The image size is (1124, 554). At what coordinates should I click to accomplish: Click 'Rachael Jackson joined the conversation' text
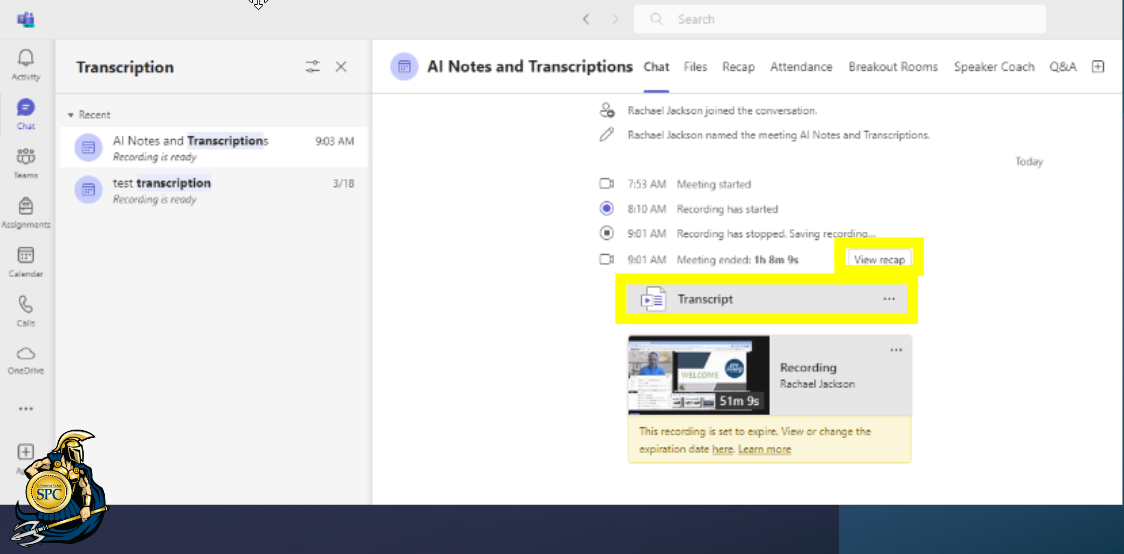pyautogui.click(x=722, y=111)
